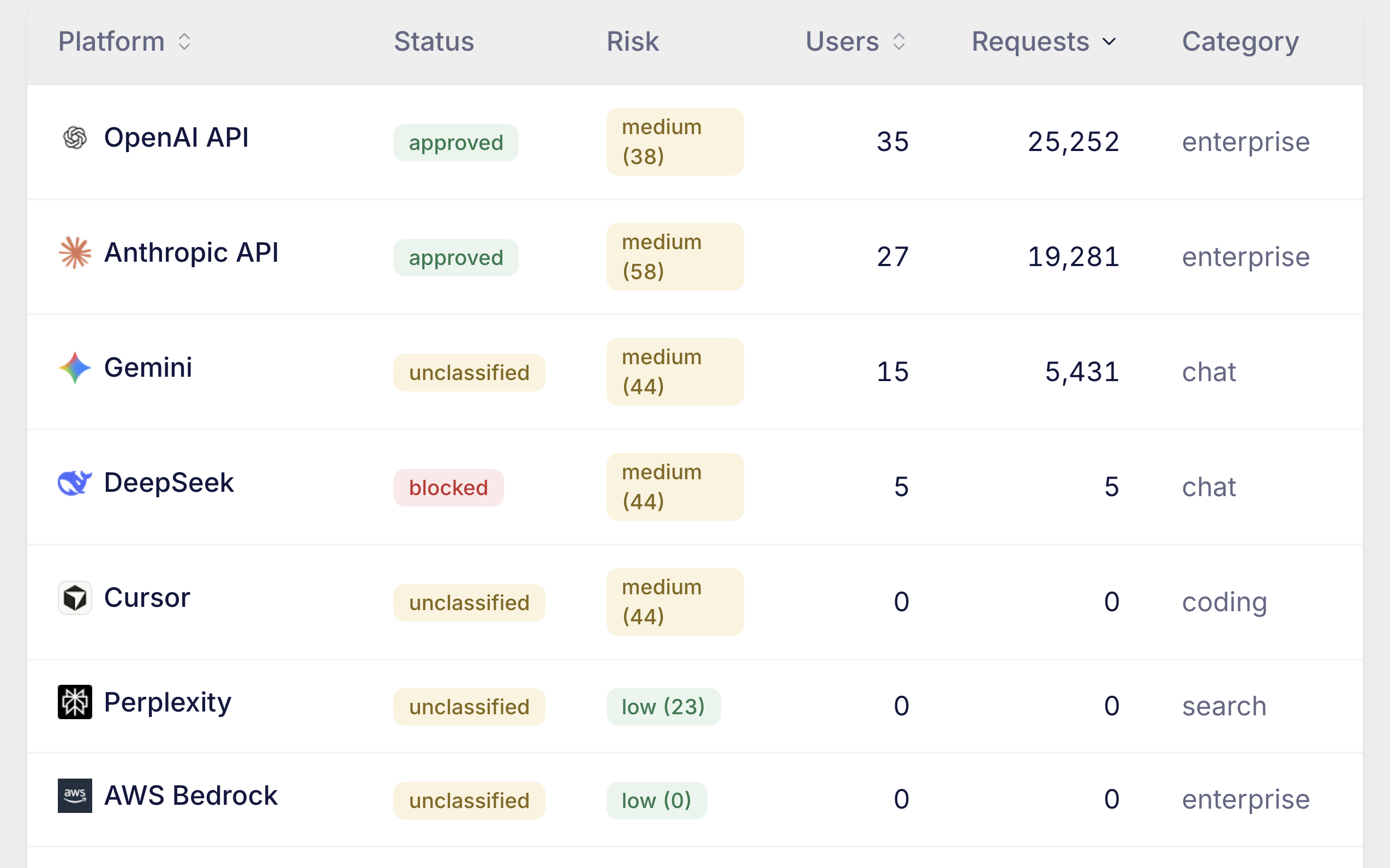The width and height of the screenshot is (1390, 868).
Task: Click the Platform column header label
Action: (x=111, y=41)
